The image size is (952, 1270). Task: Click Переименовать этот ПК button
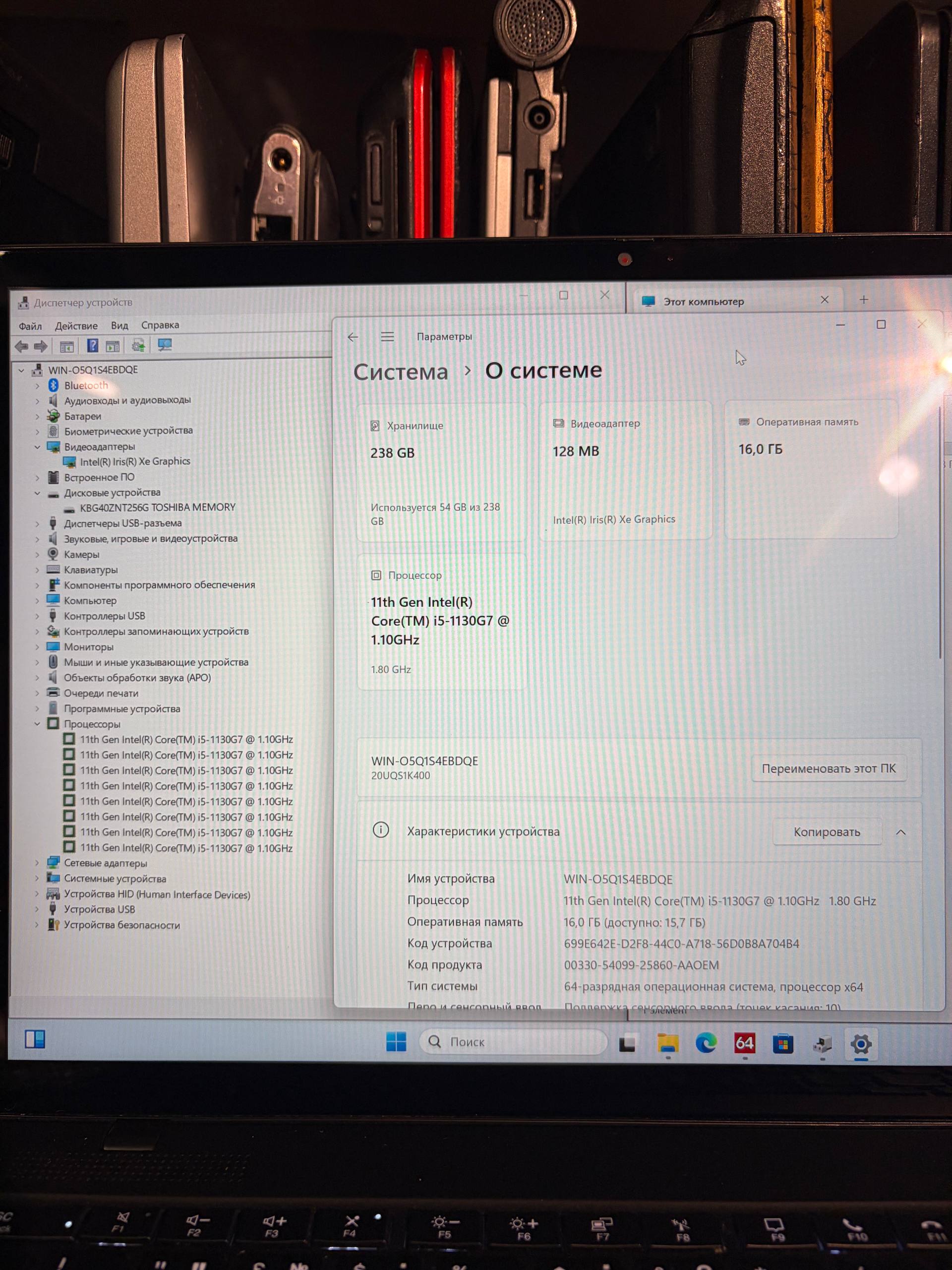[829, 768]
